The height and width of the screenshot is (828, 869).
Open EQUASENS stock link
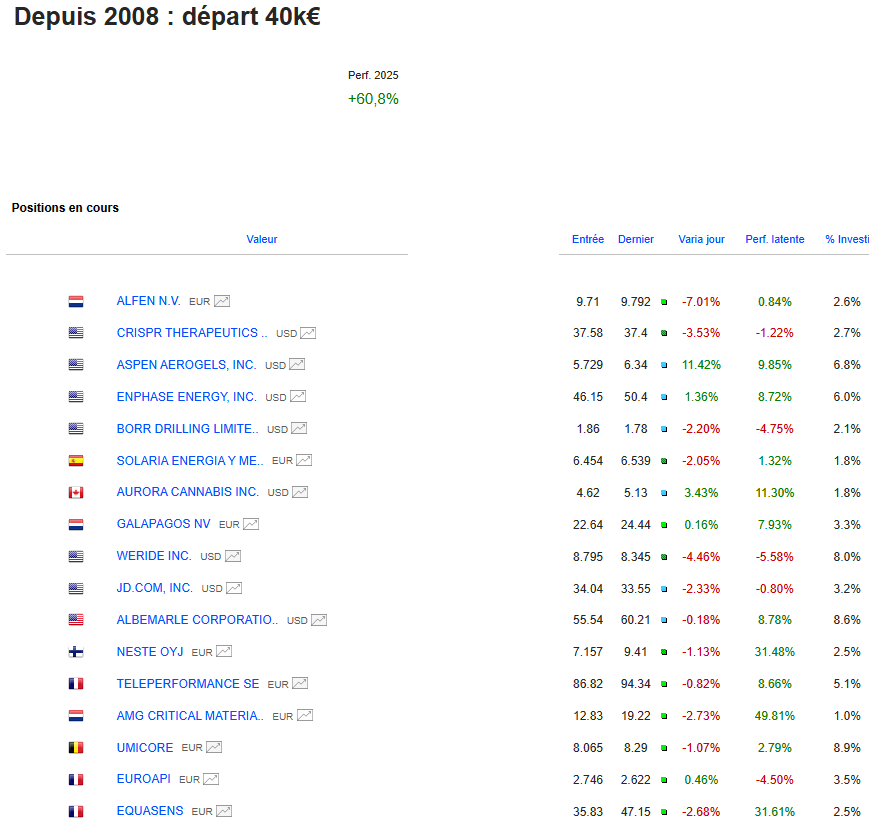150,811
